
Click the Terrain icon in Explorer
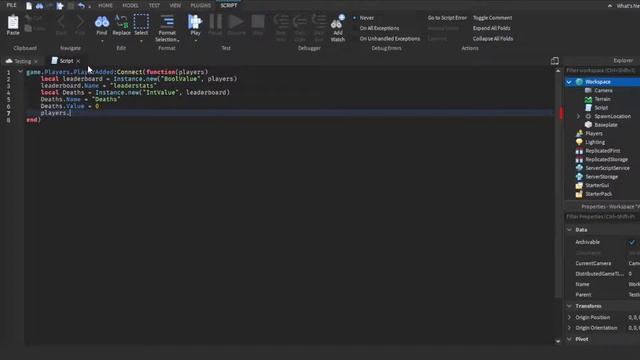(588, 99)
